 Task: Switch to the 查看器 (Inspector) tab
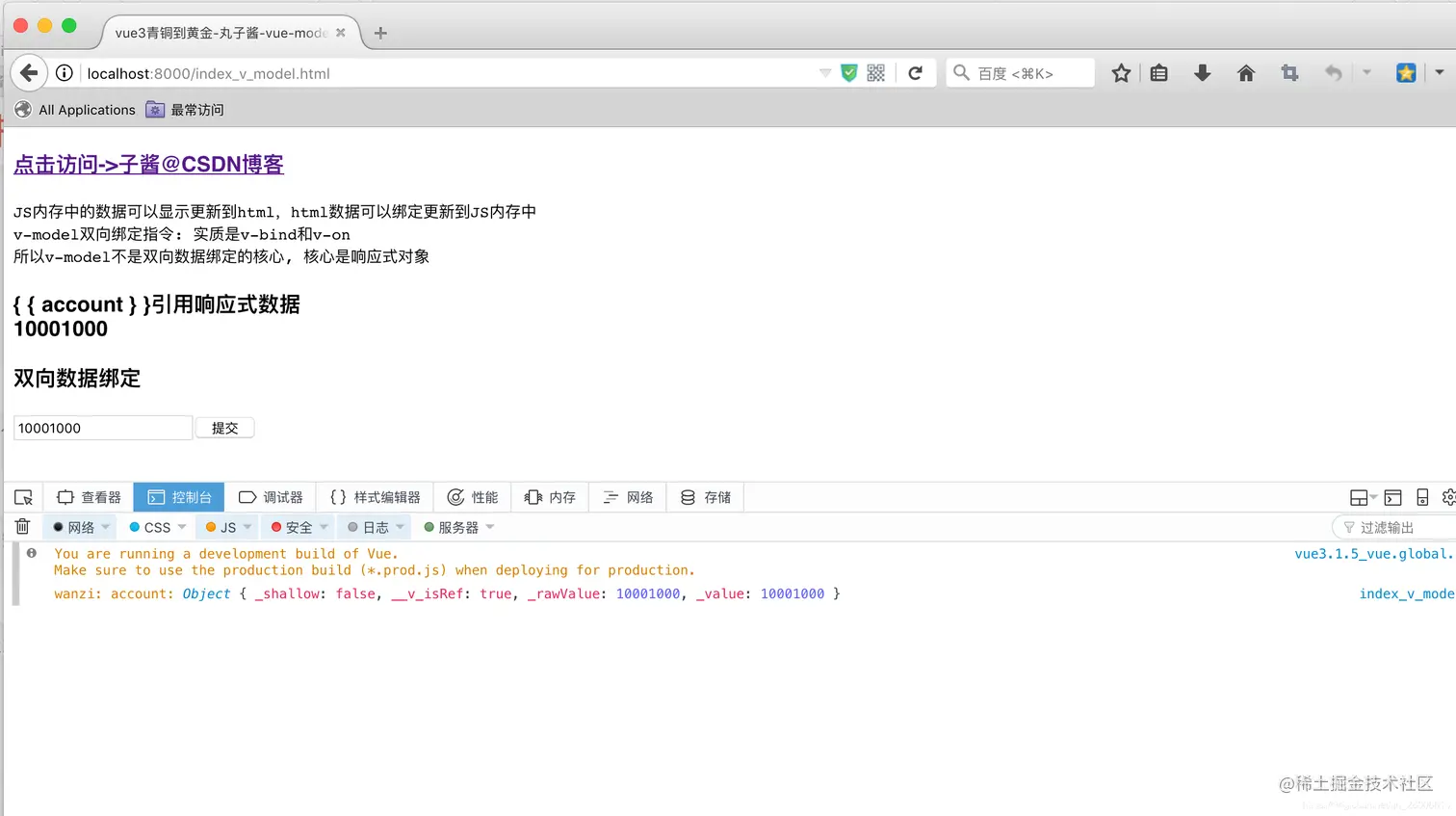point(89,497)
